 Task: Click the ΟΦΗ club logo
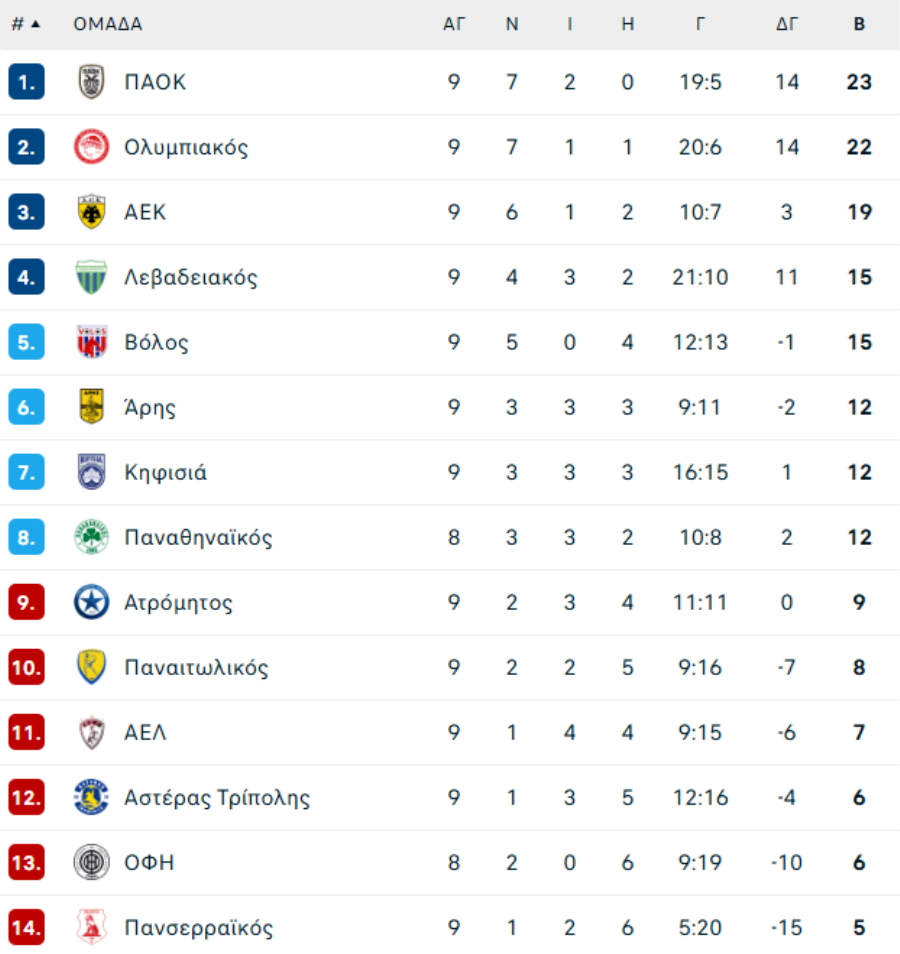(x=92, y=862)
